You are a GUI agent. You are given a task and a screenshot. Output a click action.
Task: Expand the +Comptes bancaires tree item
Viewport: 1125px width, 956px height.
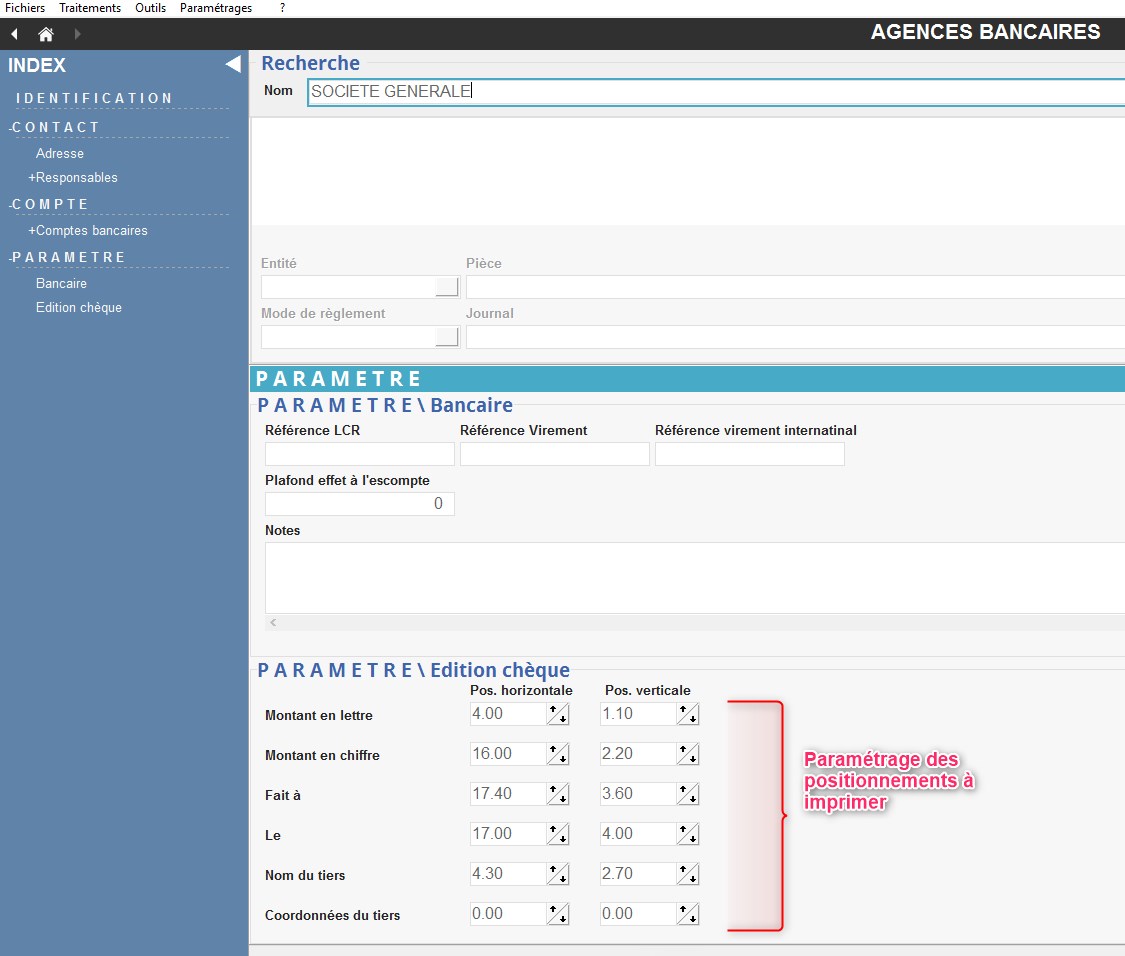88,230
